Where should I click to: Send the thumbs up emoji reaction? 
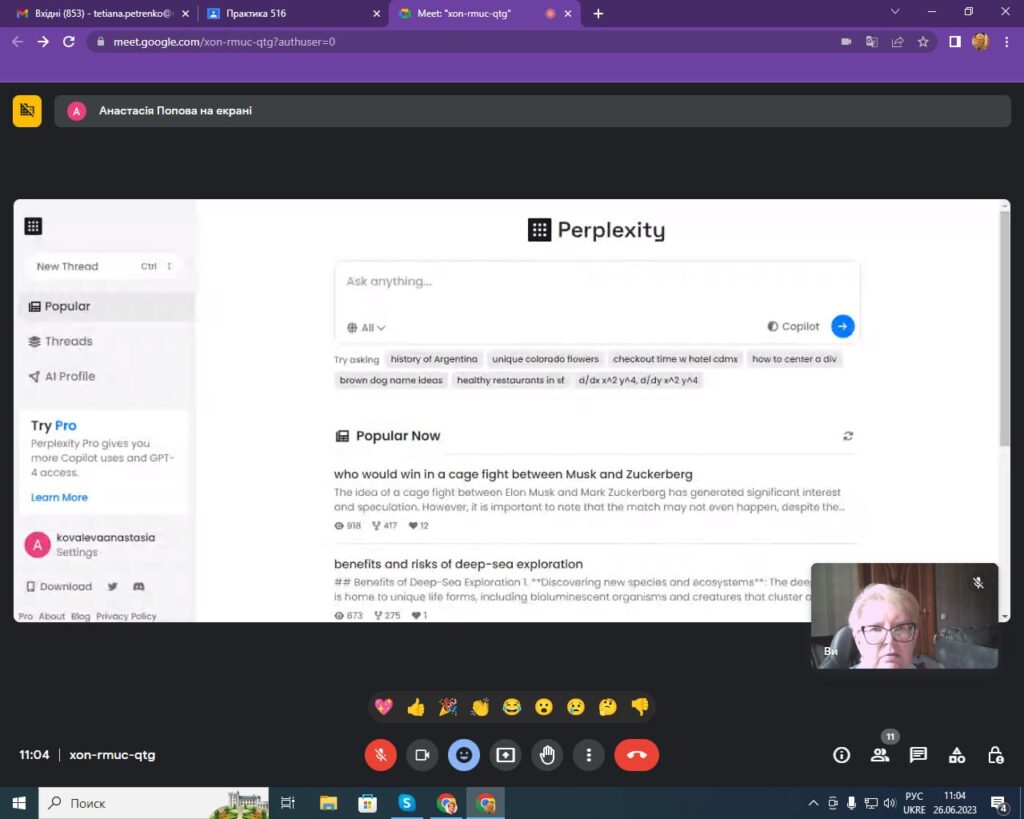(416, 707)
